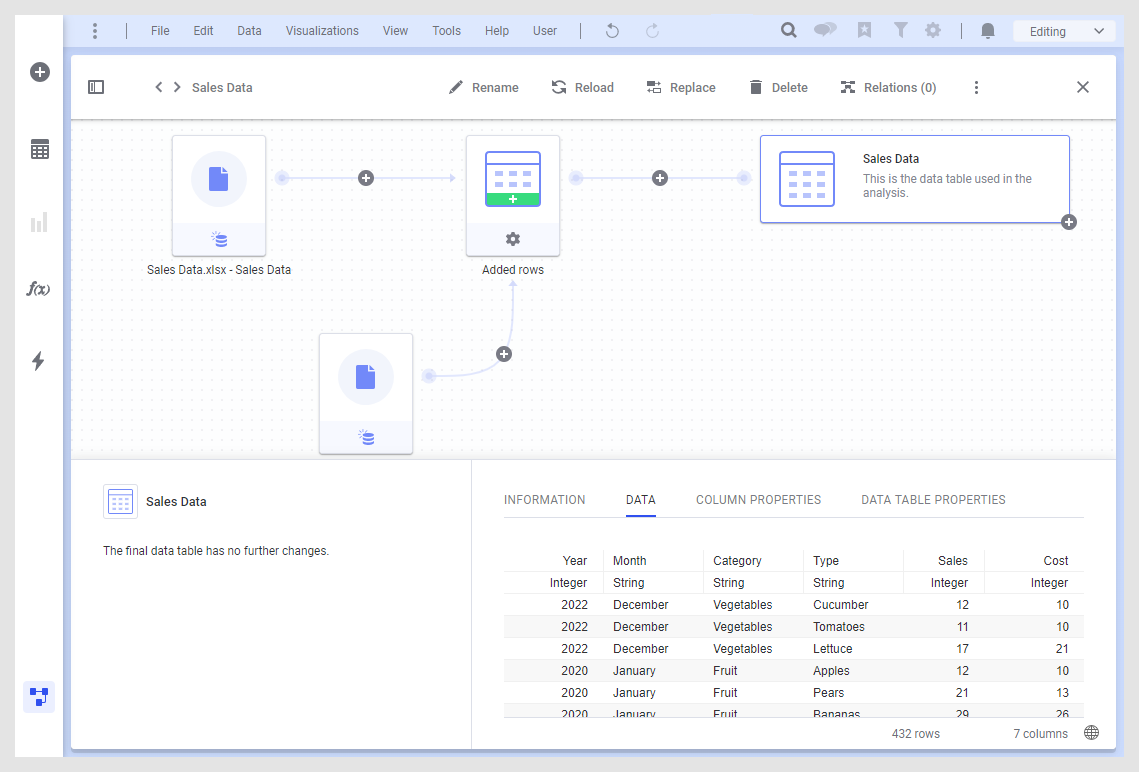Click the 432 rows count
This screenshot has width=1139, height=772.
coord(915,734)
